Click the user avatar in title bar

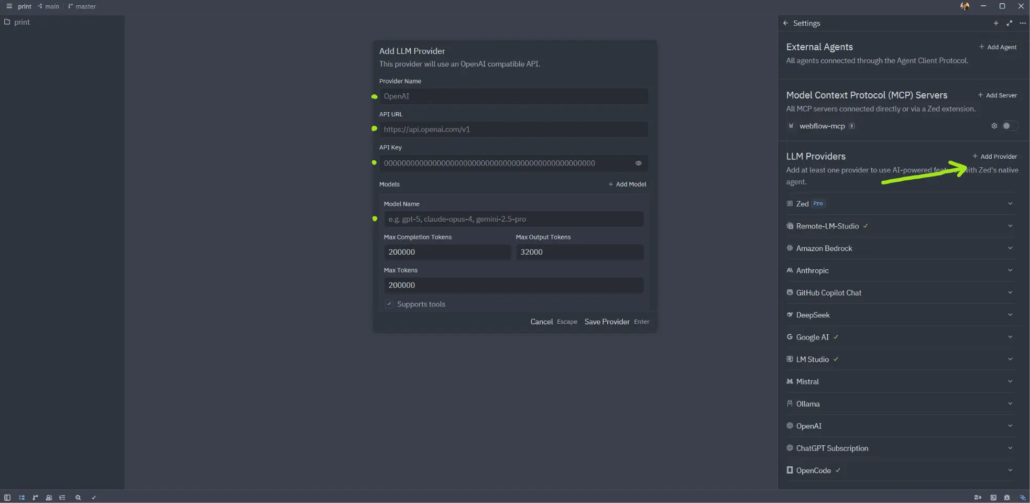(x=965, y=6)
